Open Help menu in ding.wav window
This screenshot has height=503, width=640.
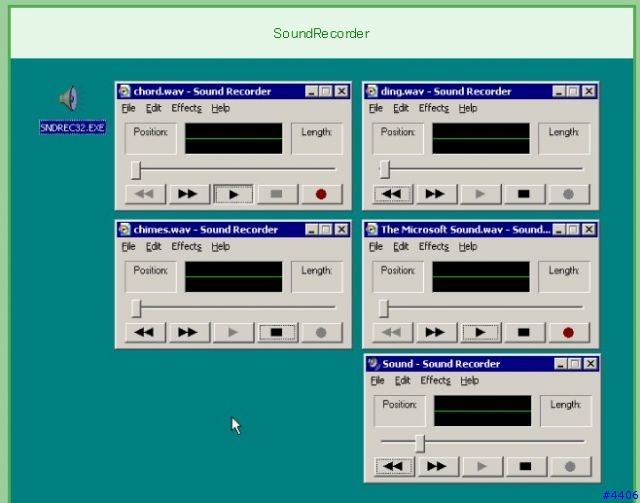[468, 108]
